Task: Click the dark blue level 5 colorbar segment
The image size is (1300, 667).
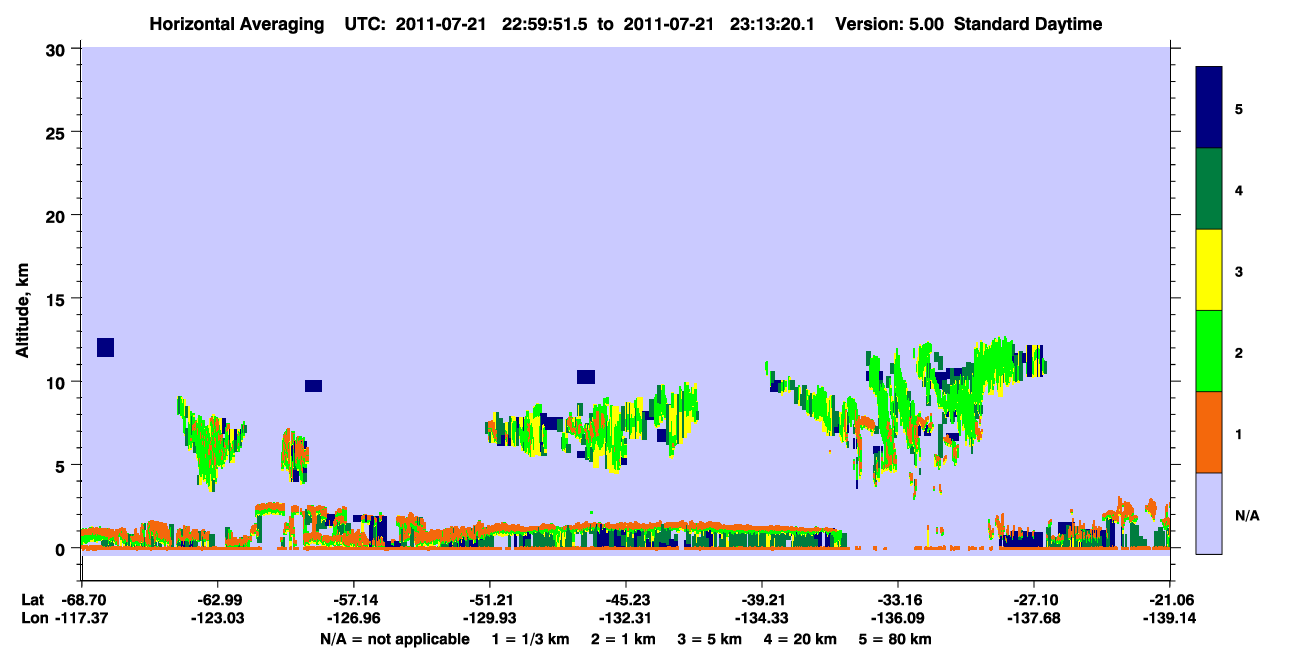Action: pyautogui.click(x=1209, y=108)
